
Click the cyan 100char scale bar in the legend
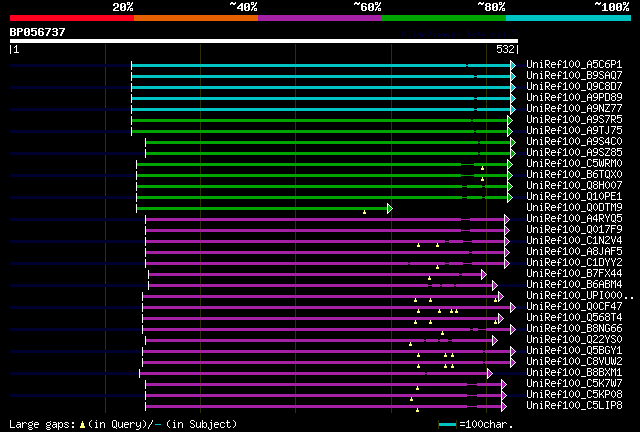[447, 425]
